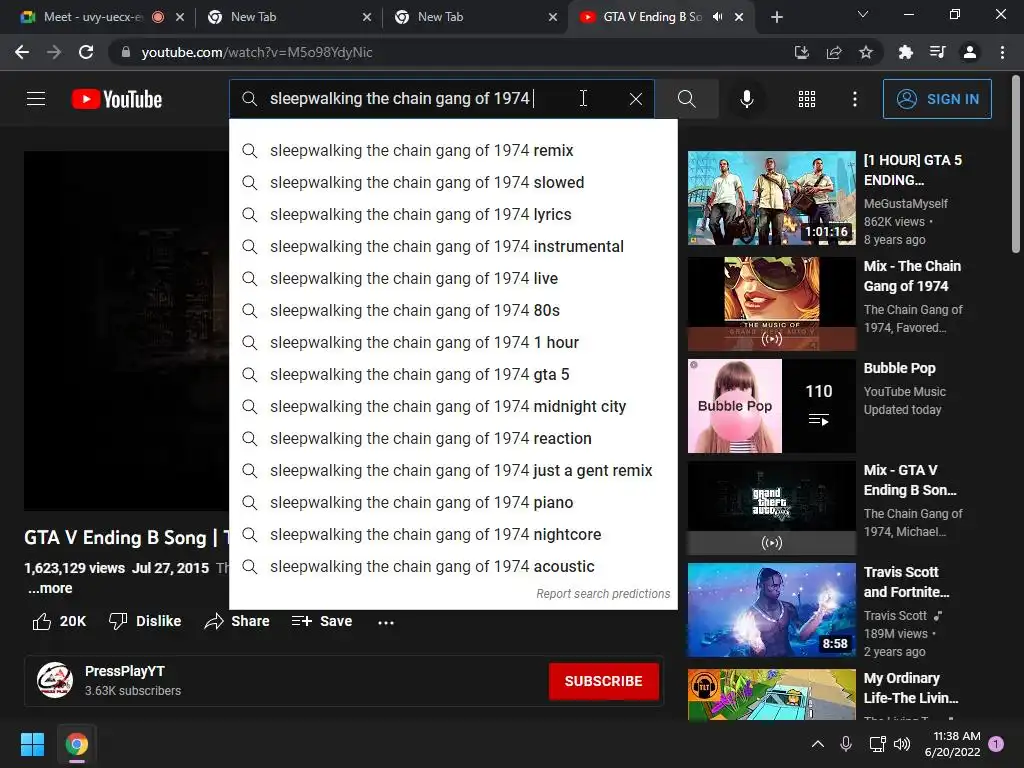Click Report search predictions link
The width and height of the screenshot is (1024, 768).
tap(603, 594)
